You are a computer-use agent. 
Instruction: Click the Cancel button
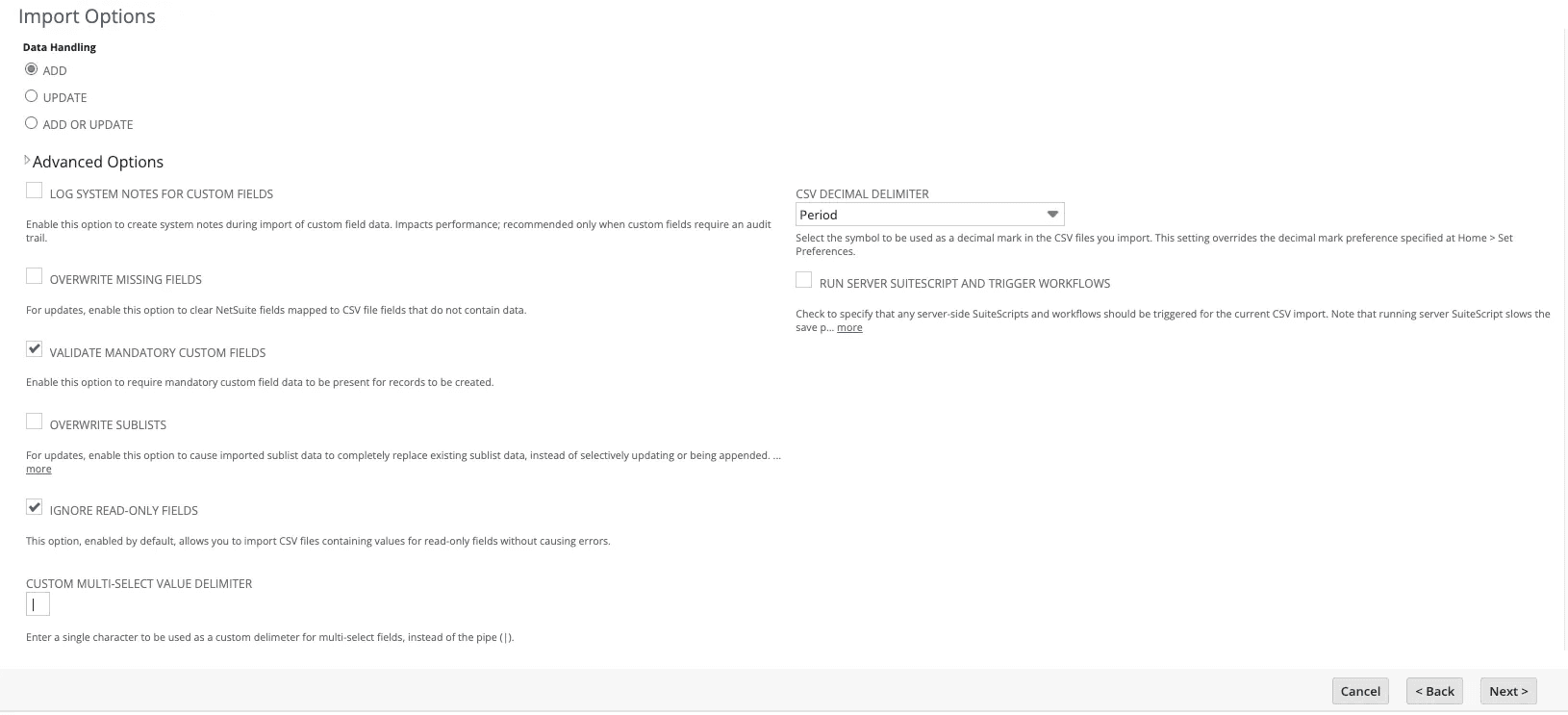click(1359, 690)
